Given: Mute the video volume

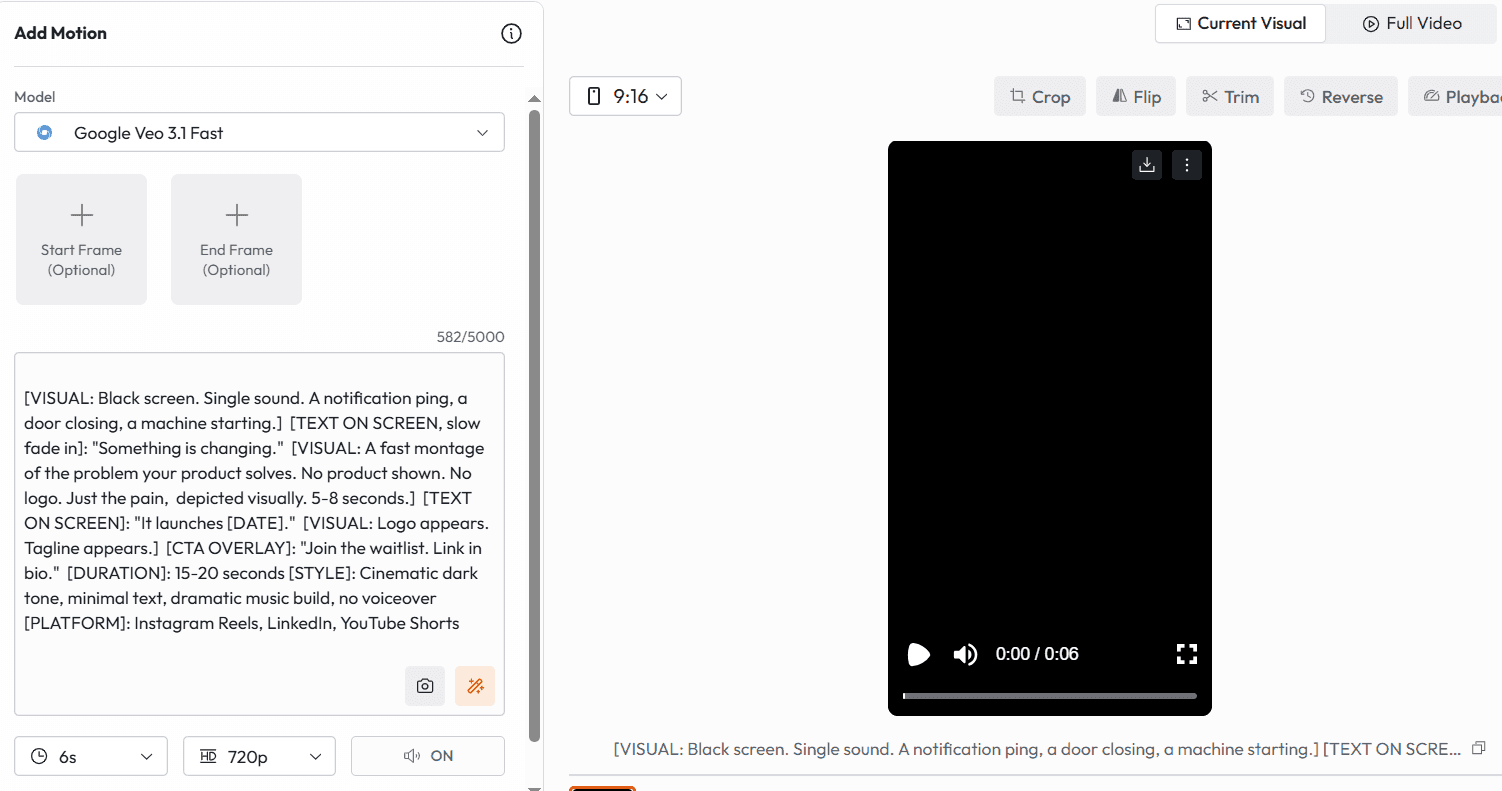Looking at the screenshot, I should [x=965, y=654].
